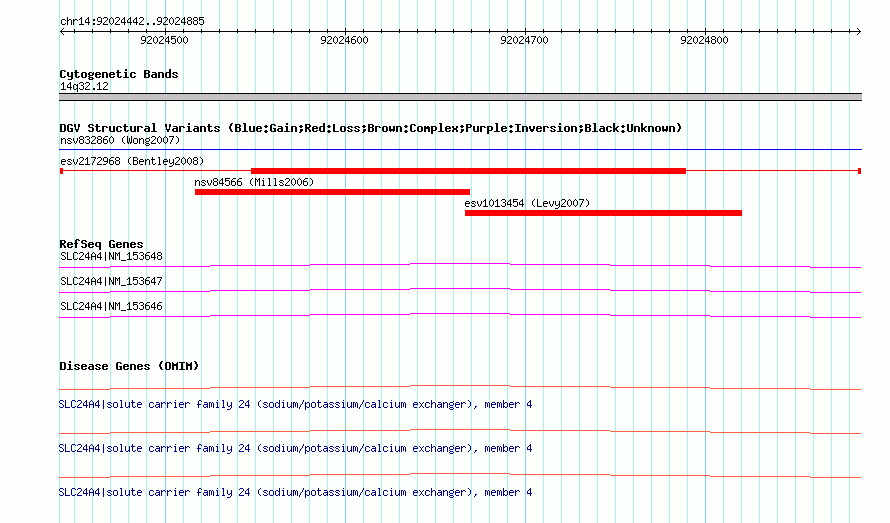Click the magenta line under NM_153648
Viewport: 890px width, 523px height.
coord(460,265)
